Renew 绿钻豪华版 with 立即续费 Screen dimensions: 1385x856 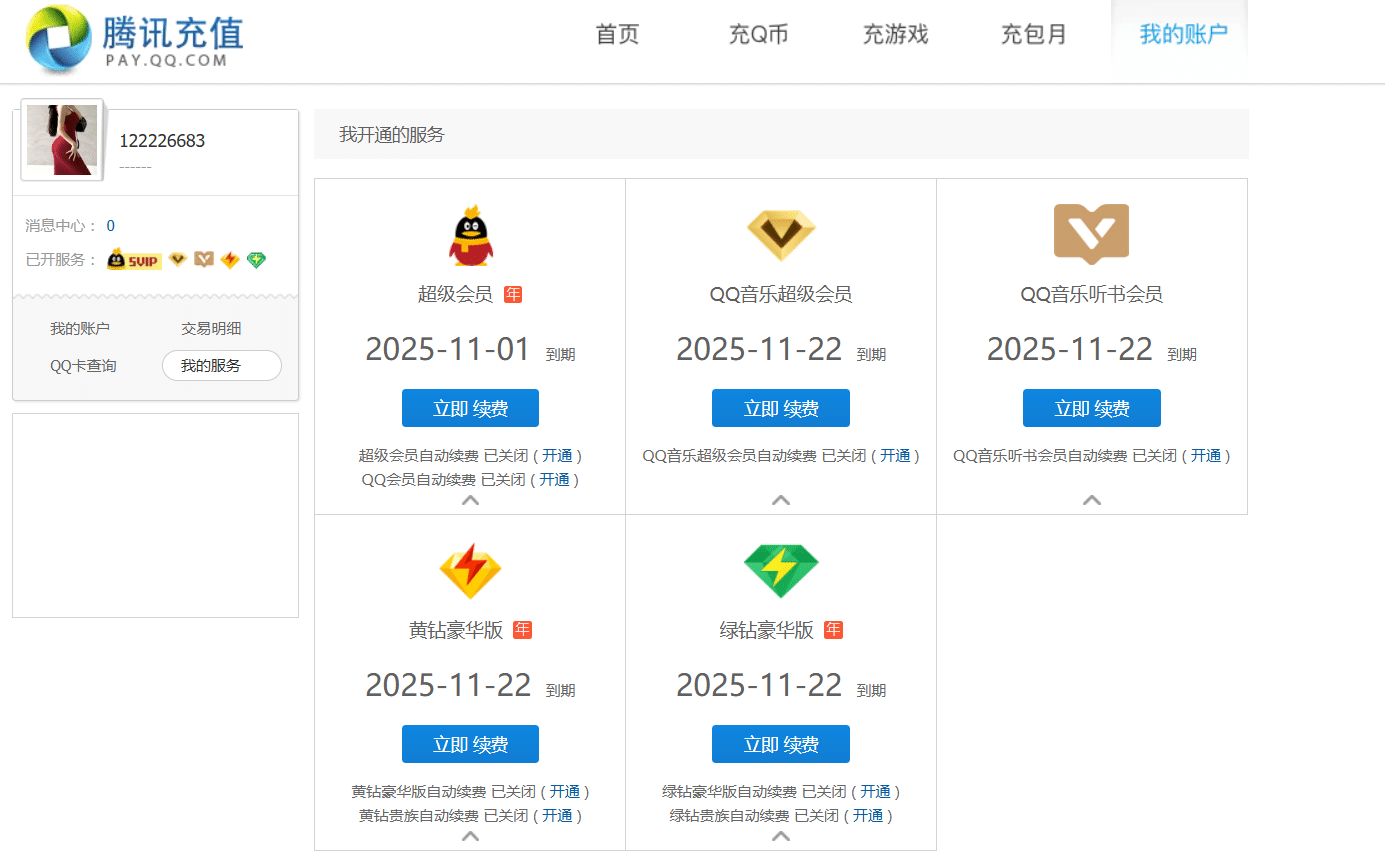point(781,744)
